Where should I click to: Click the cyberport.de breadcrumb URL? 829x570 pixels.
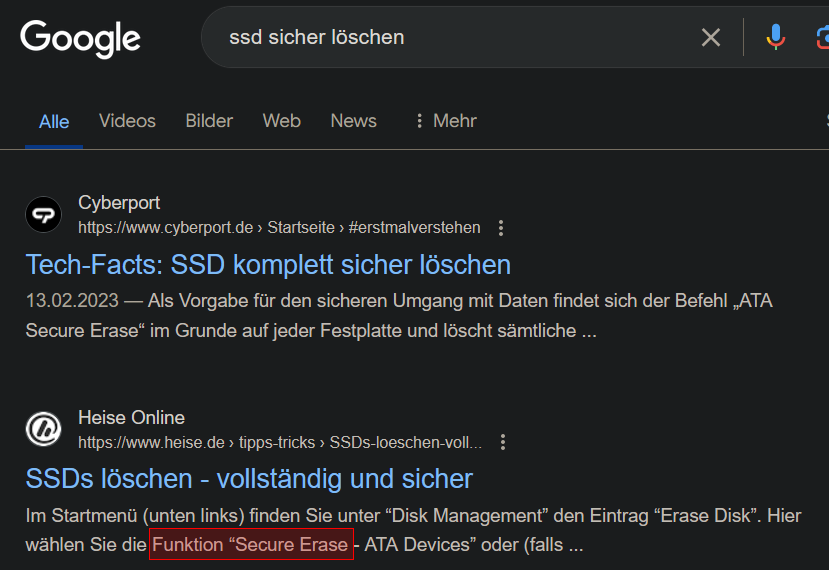(x=279, y=227)
